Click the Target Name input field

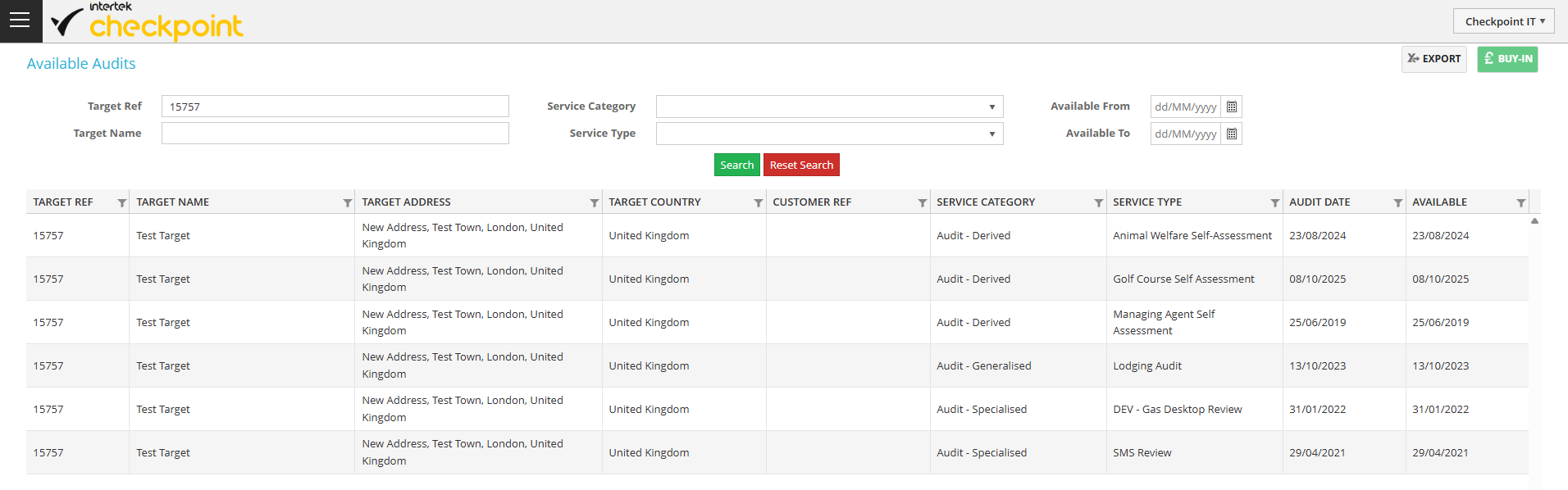point(335,134)
